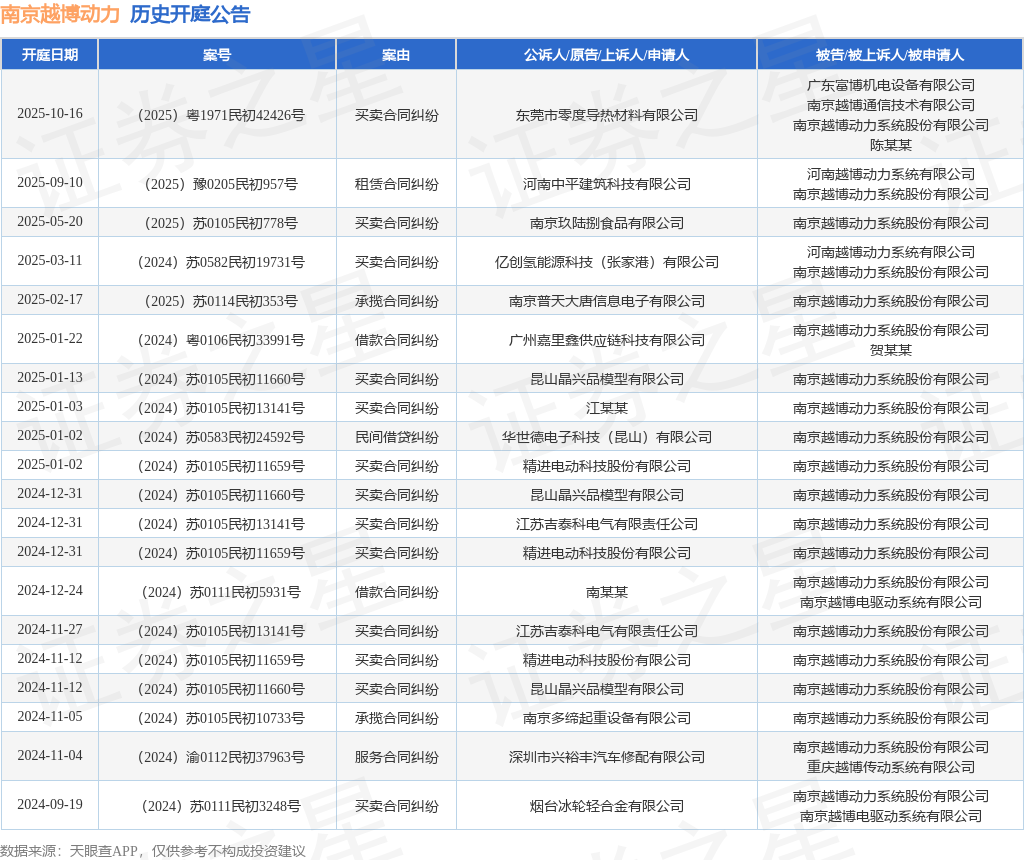
Task: Select the 案由 column header
Action: click(x=396, y=55)
